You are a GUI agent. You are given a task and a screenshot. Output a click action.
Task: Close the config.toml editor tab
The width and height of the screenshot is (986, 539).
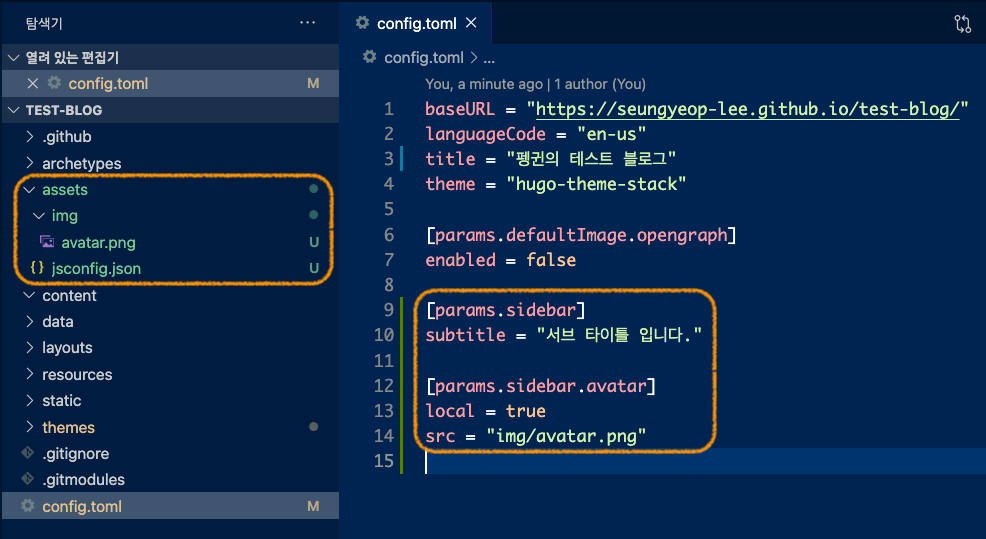click(471, 23)
